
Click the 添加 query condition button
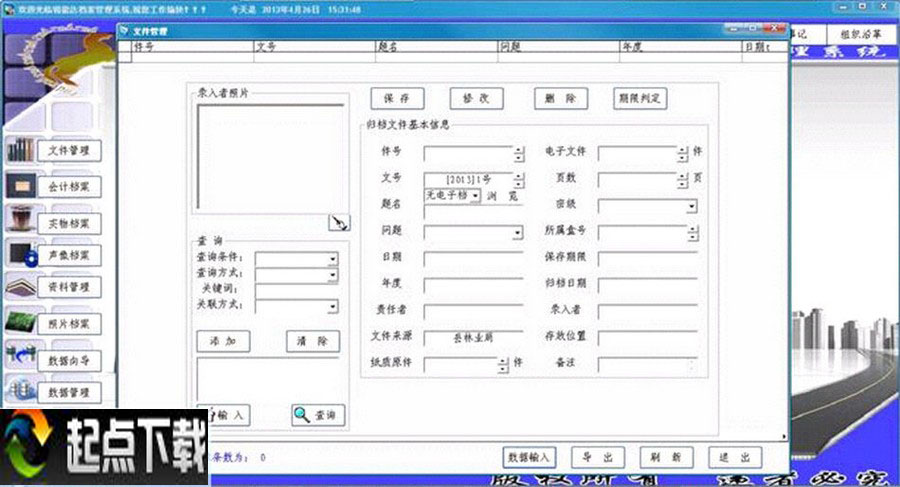[223, 341]
